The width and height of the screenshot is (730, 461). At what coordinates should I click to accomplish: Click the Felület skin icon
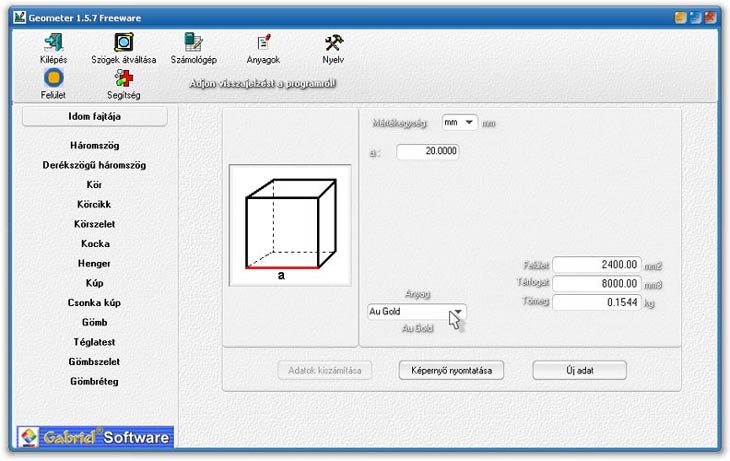coord(53,79)
